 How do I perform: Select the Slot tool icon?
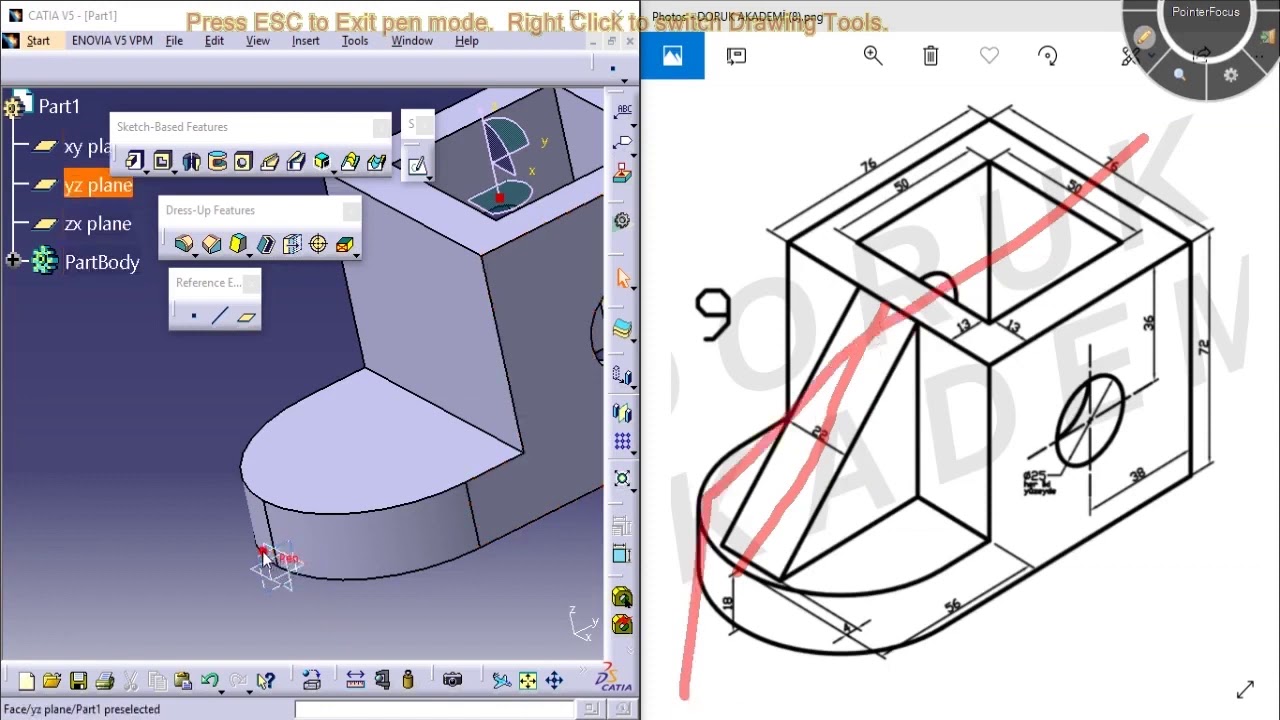point(296,161)
